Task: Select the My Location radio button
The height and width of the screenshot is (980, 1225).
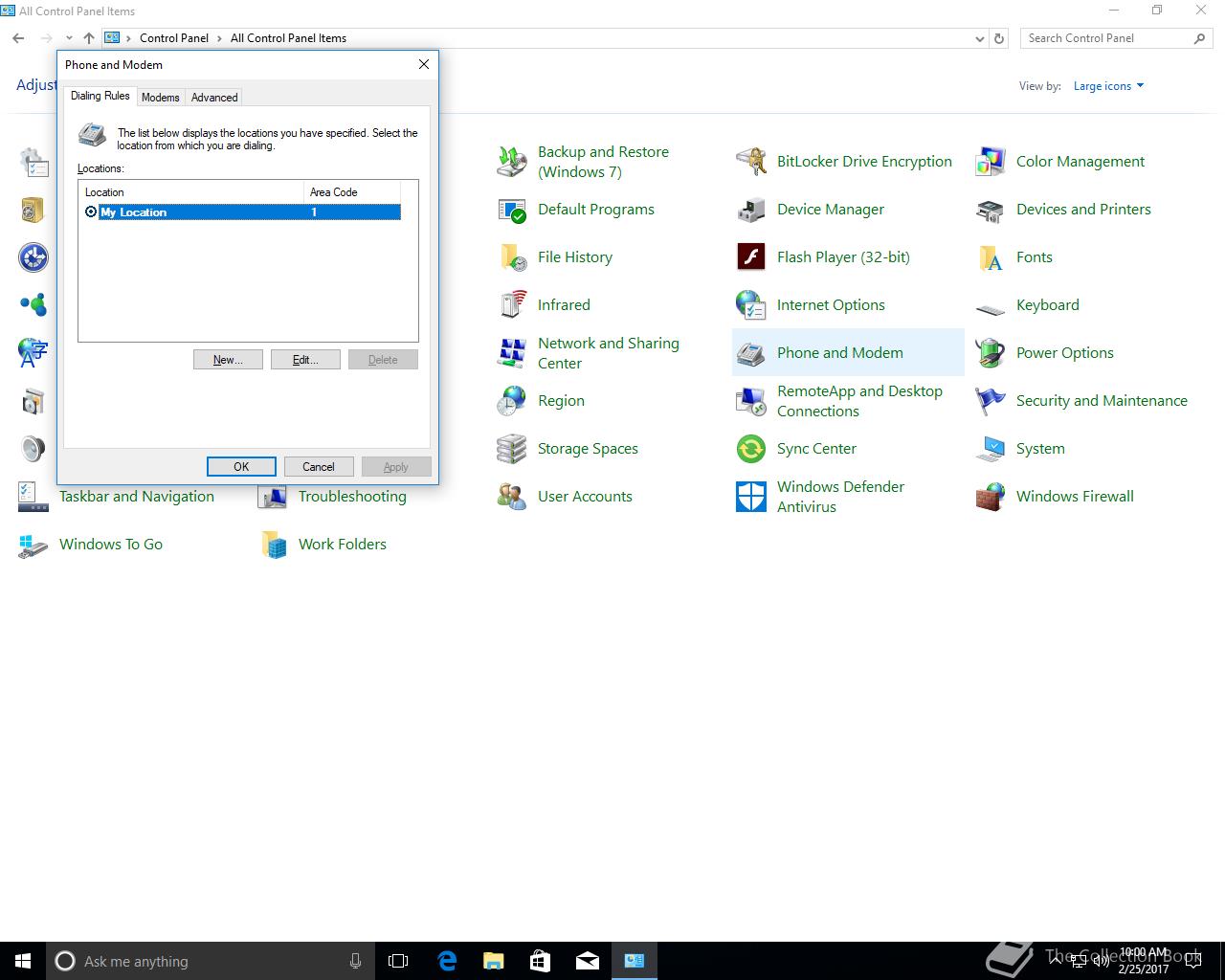Action: (x=91, y=212)
